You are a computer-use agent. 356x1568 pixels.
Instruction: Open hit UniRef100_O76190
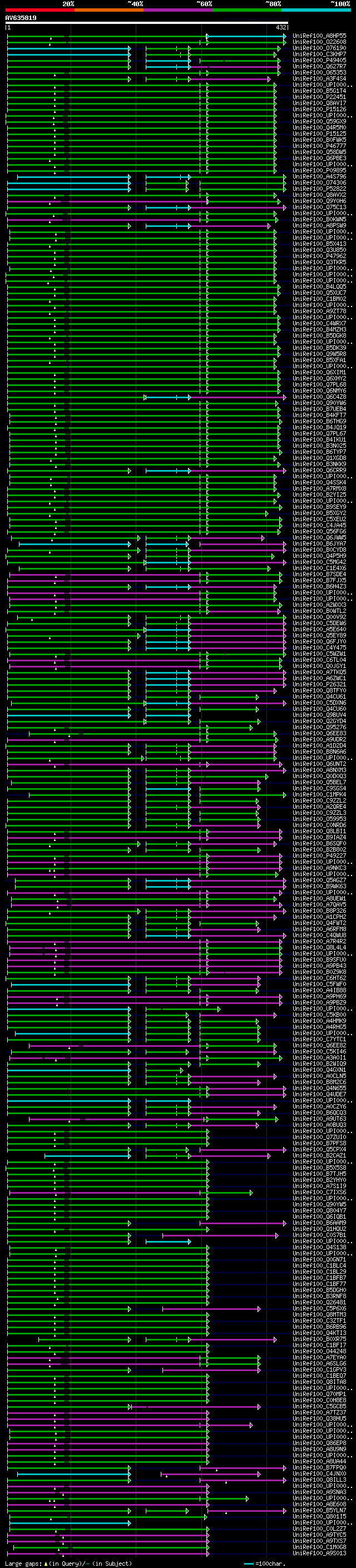pos(319,48)
